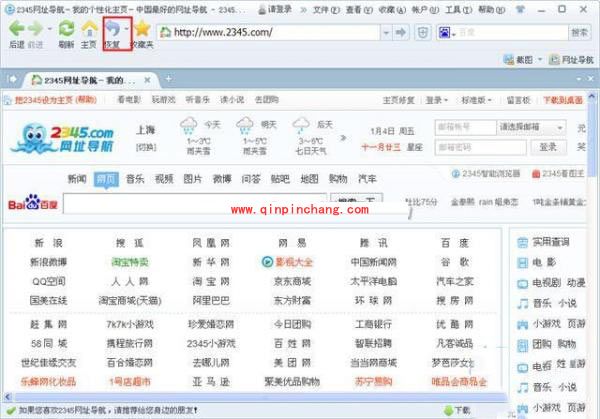The width and height of the screenshot is (600, 419).
Task: Click the 请登录 user login icon
Action: pos(262,10)
